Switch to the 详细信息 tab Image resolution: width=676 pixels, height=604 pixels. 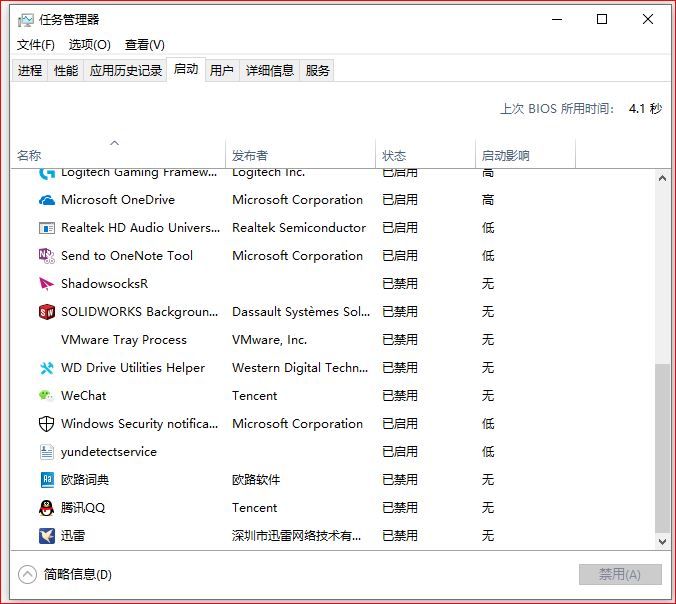(269, 70)
